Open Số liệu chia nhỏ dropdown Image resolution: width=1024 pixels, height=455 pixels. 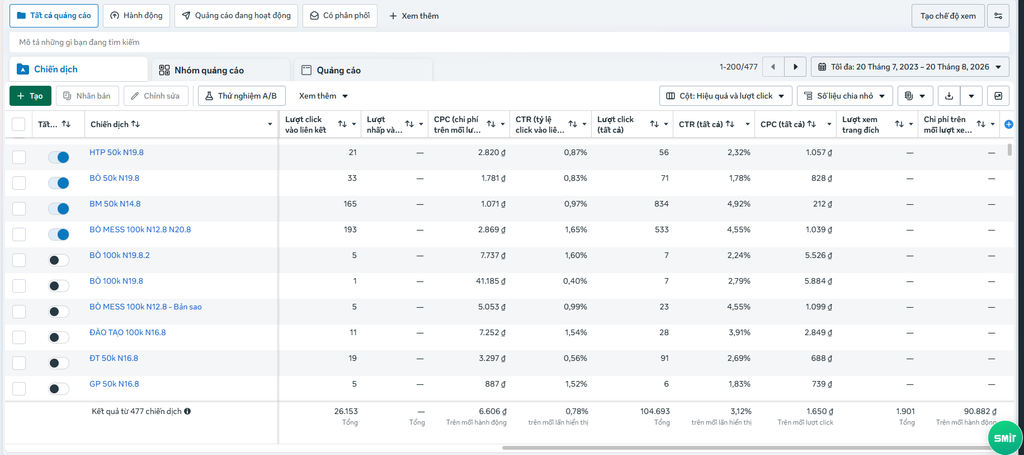pos(844,96)
